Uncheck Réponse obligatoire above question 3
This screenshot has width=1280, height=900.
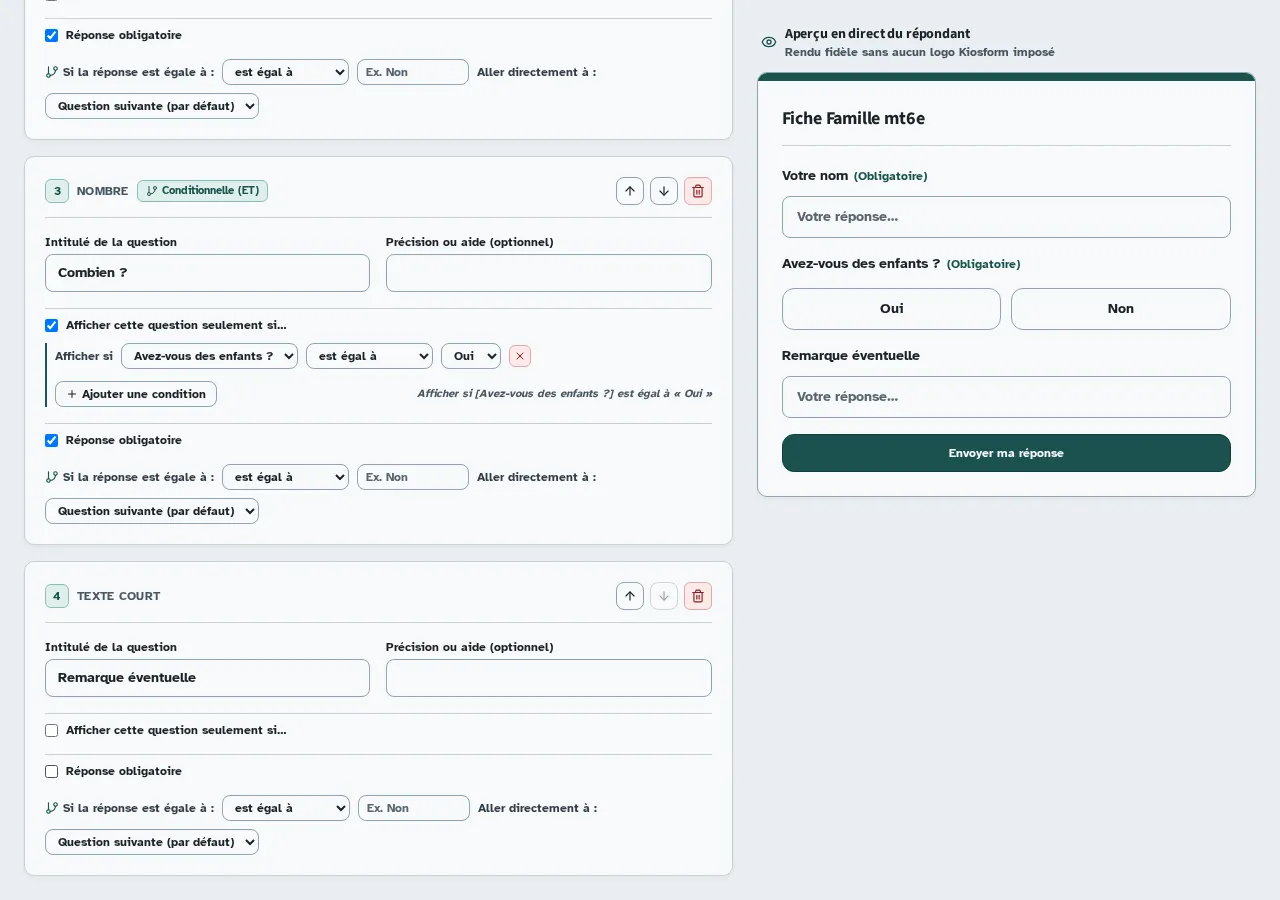pos(52,35)
